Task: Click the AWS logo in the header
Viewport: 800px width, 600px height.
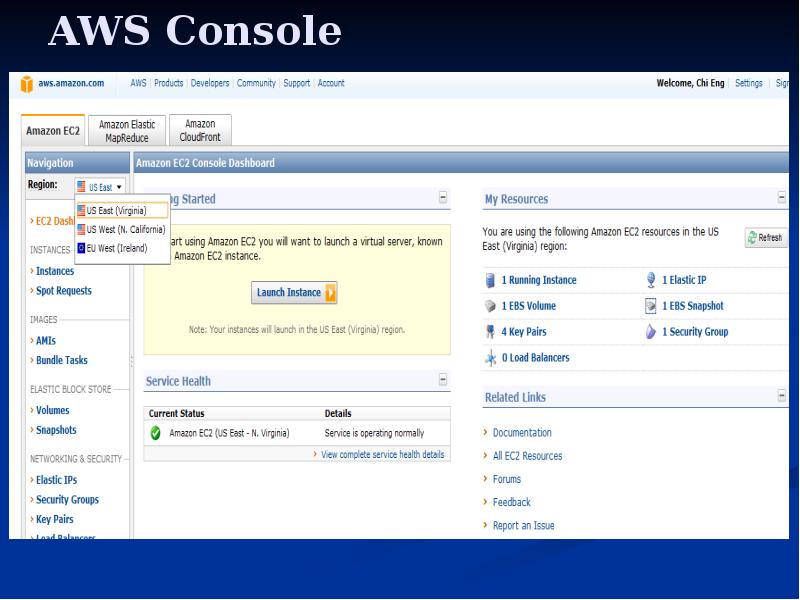Action: 26,84
